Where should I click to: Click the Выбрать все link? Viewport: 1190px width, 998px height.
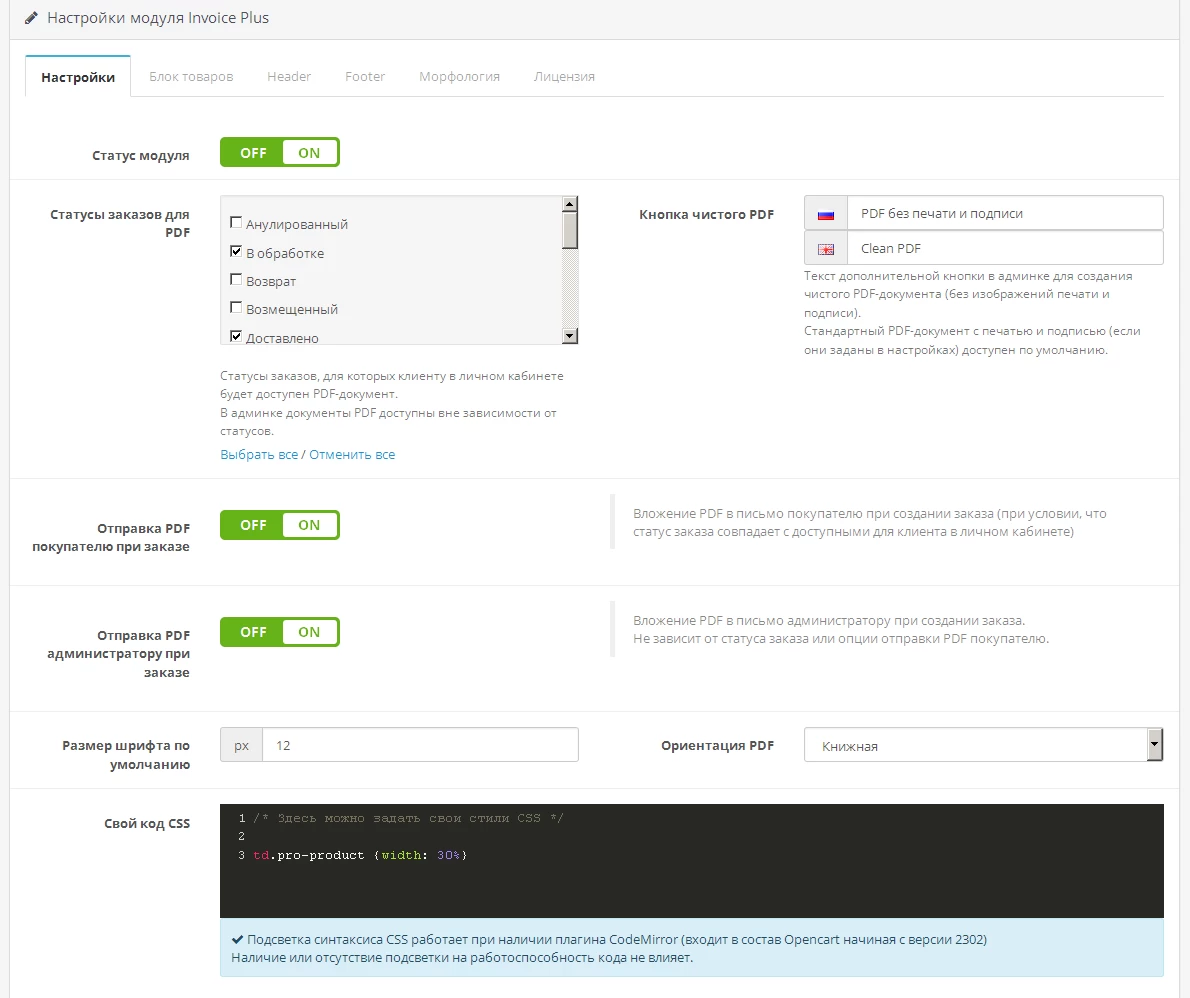pos(259,455)
